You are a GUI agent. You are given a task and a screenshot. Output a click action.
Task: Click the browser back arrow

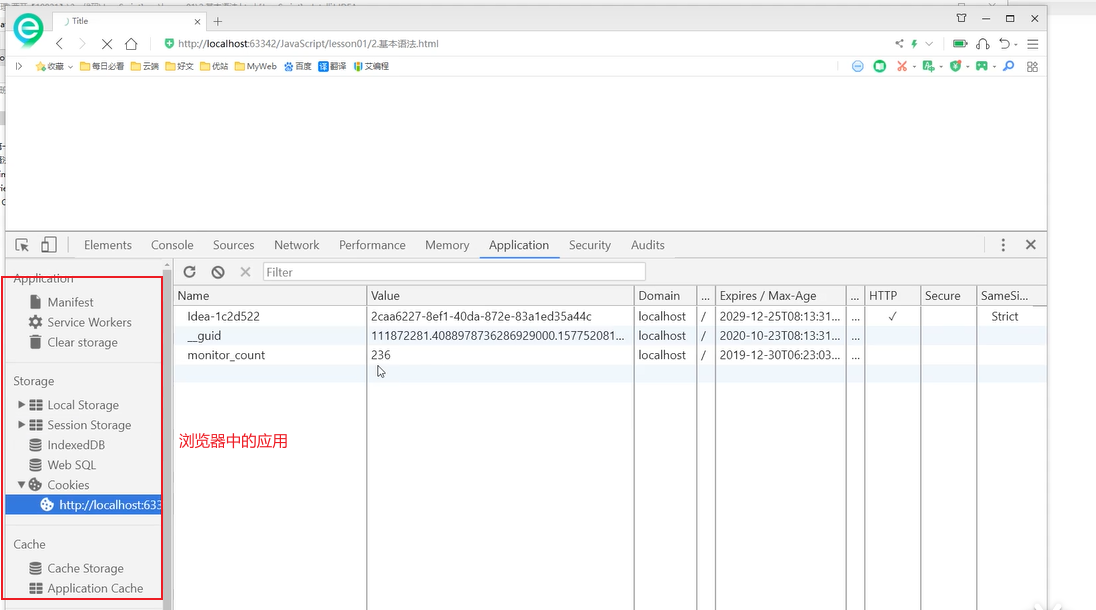[x=59, y=43]
